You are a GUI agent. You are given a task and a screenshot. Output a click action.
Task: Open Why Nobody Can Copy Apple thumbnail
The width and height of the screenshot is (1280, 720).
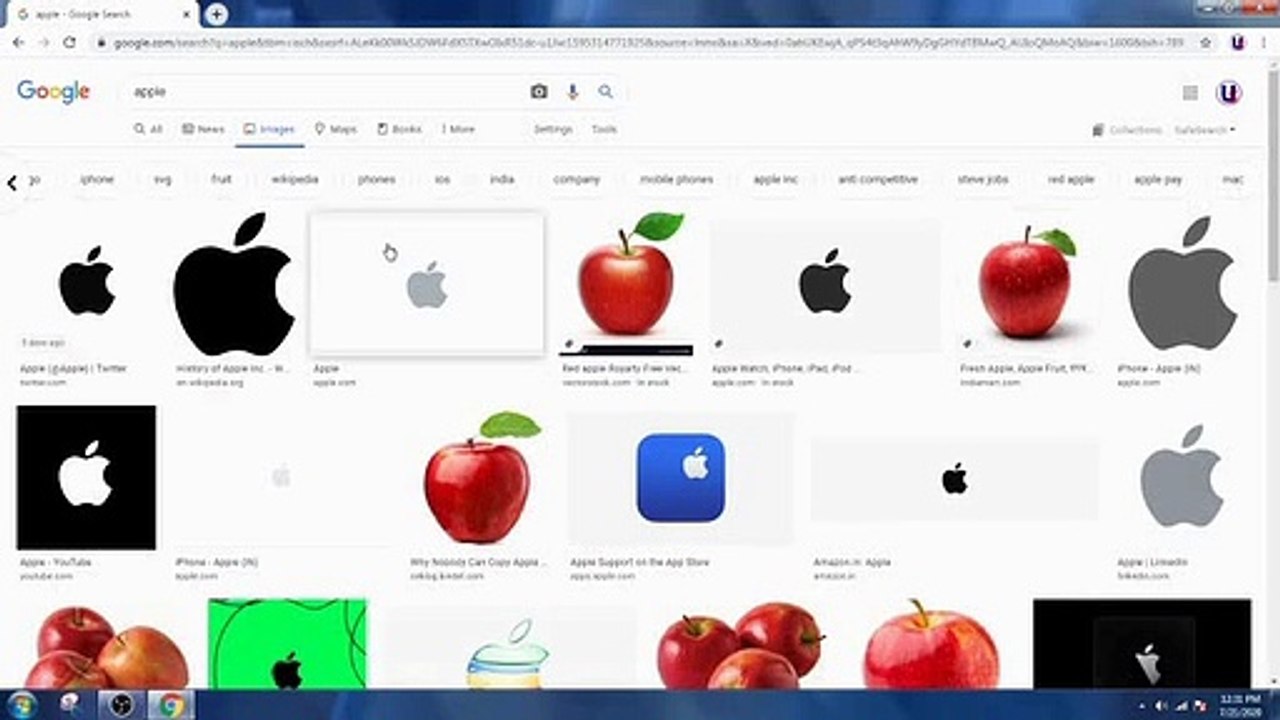coord(479,479)
